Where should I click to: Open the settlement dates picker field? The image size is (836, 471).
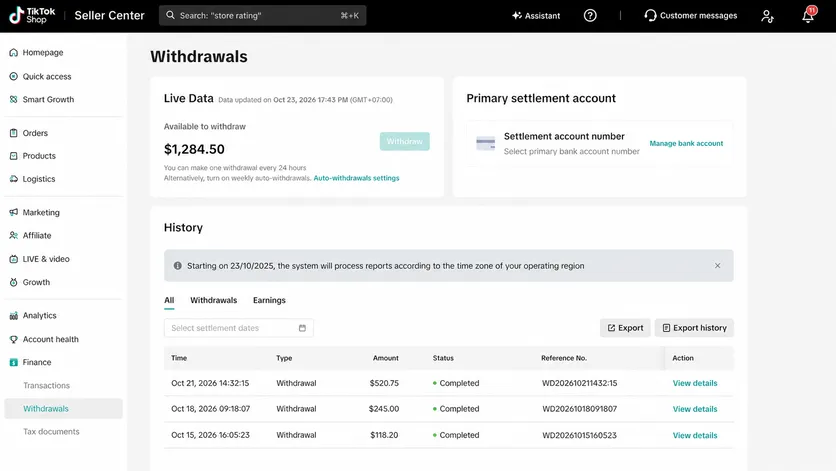click(239, 328)
